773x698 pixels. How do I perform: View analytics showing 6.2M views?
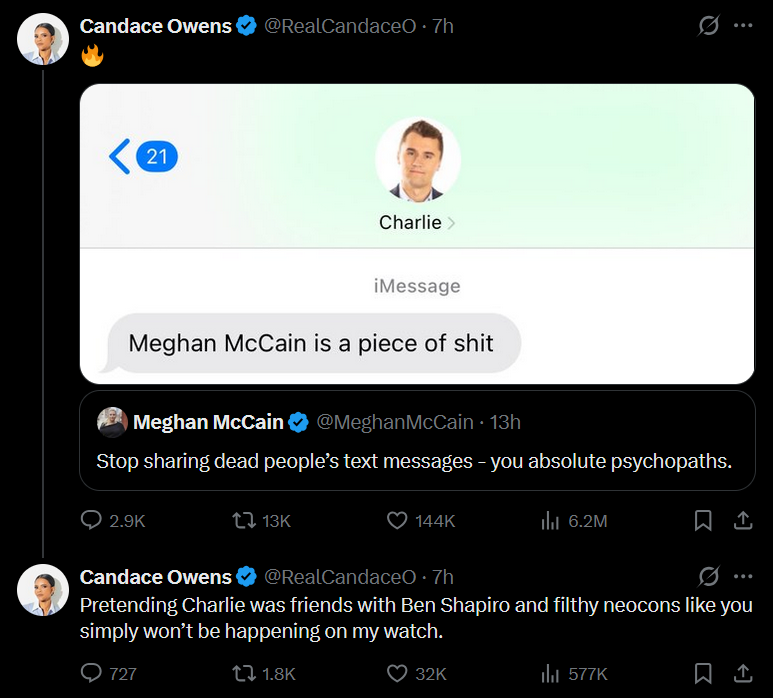coord(574,521)
